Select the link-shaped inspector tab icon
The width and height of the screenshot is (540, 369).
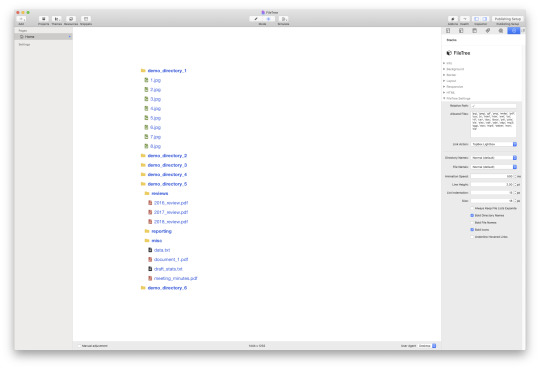coord(488,31)
